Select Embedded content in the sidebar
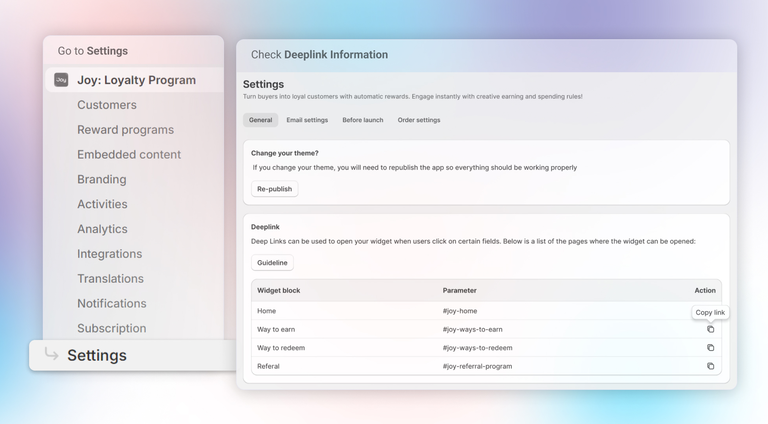768x424 pixels. tap(129, 155)
